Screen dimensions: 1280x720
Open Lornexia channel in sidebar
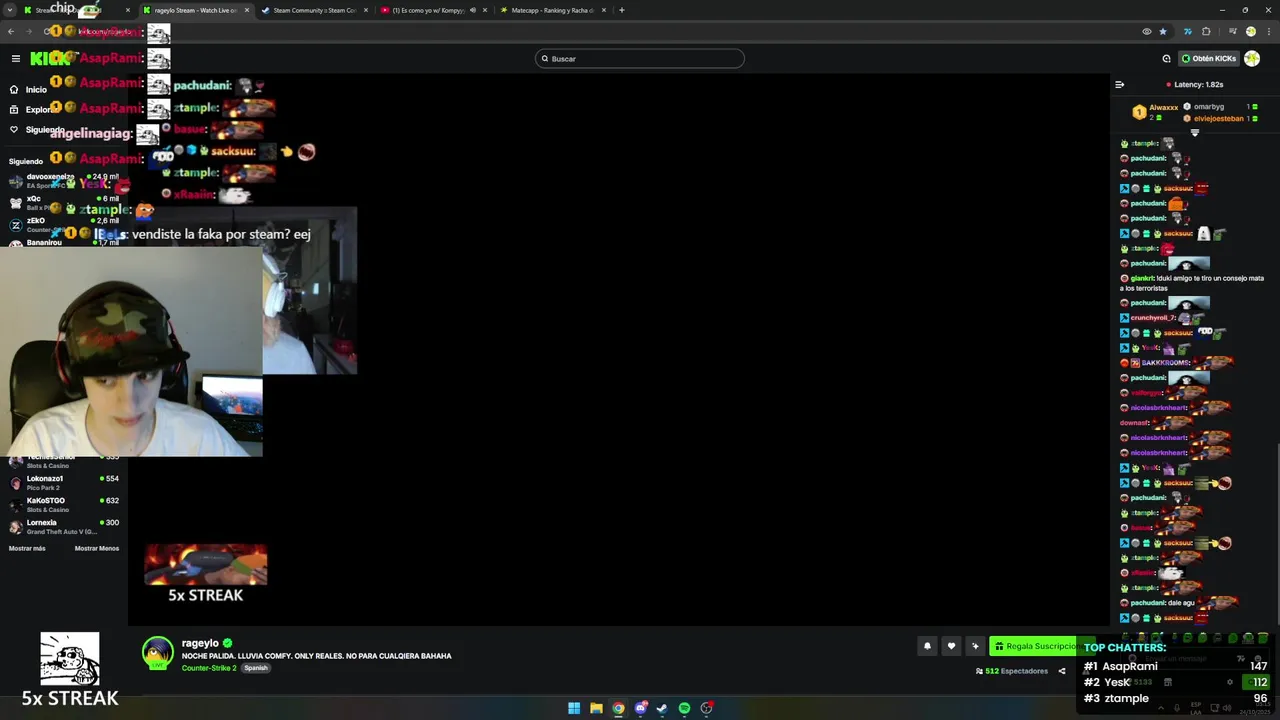pos(64,527)
